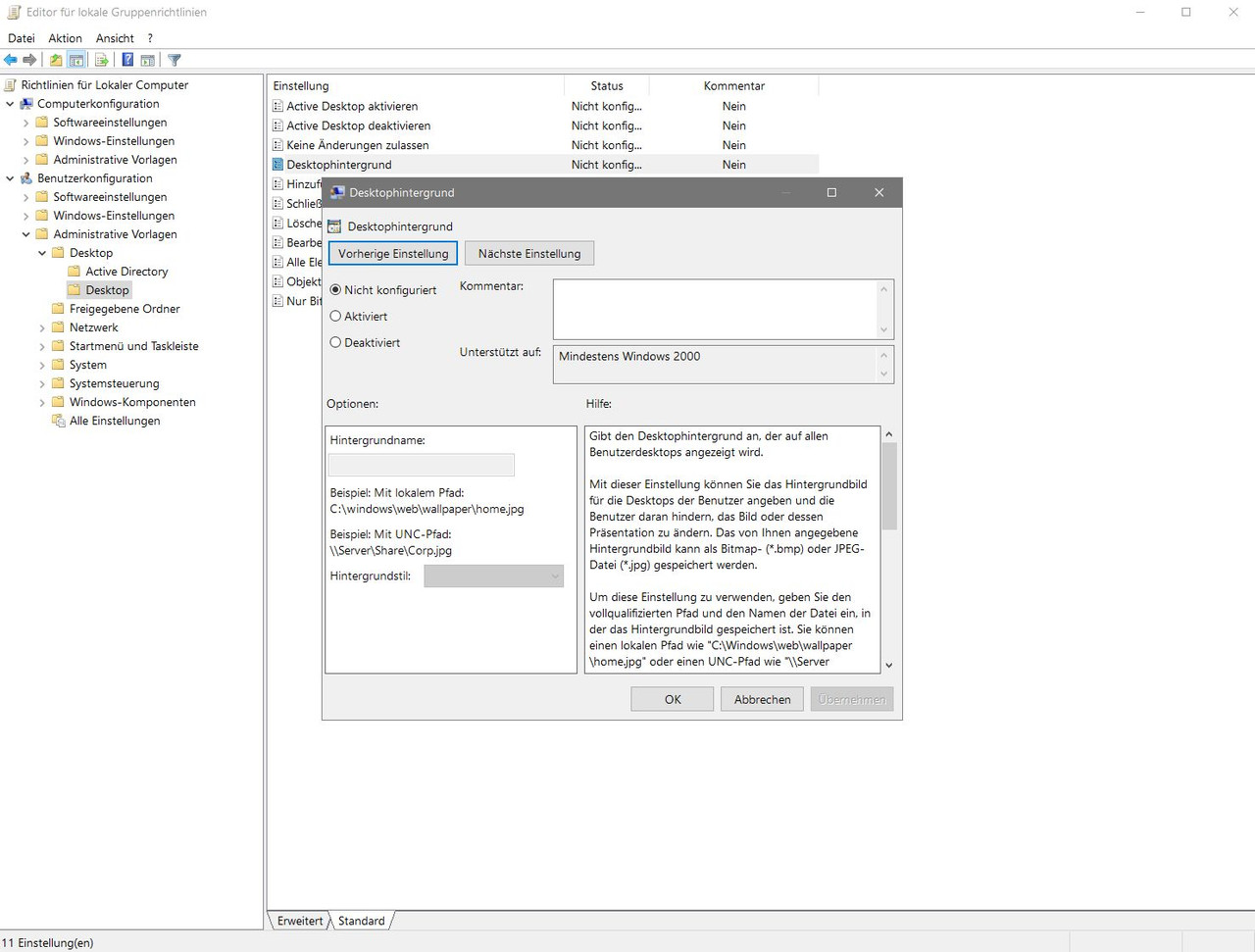Viewport: 1255px width, 952px height.
Task: Open the Ansicht menu
Action: (x=115, y=38)
